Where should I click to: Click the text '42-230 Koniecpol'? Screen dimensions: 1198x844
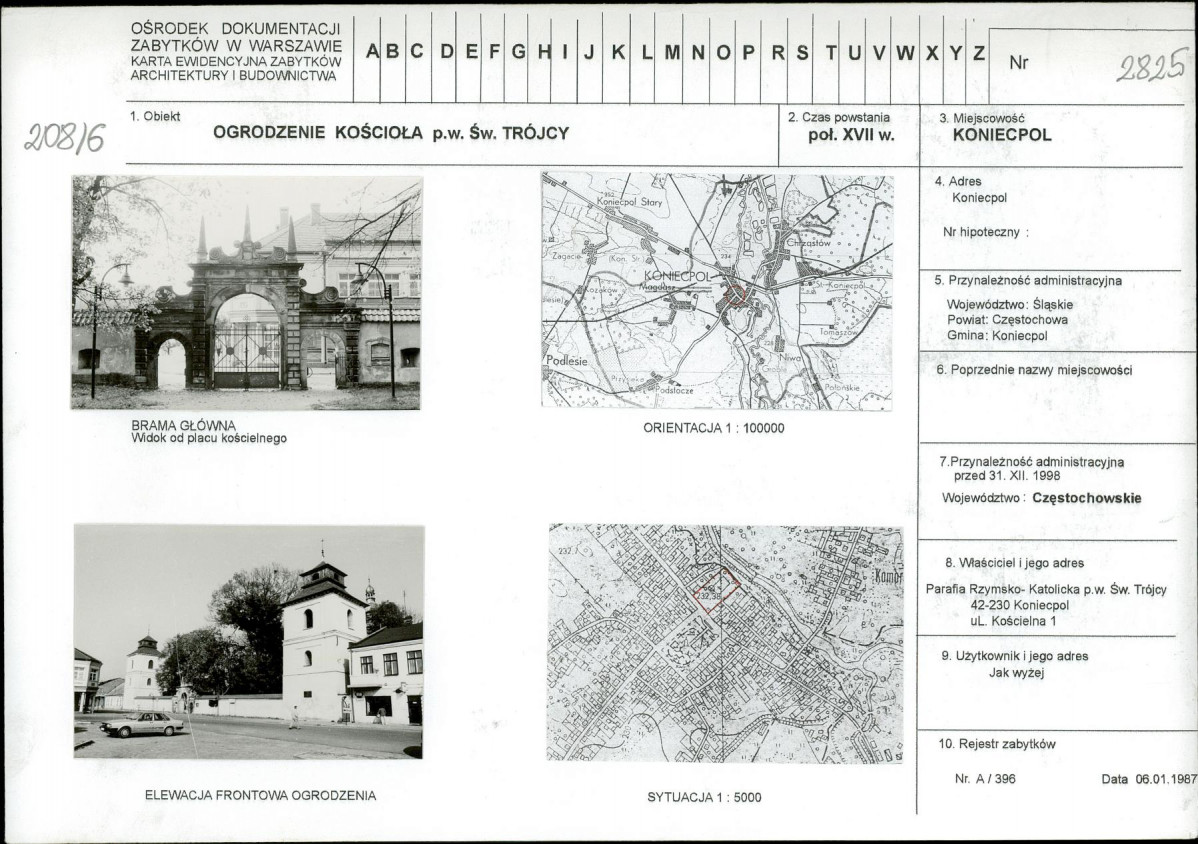(1020, 605)
